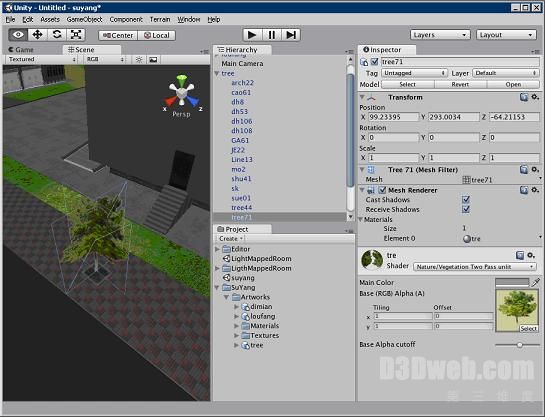Expand the dimian asset
The image size is (545, 417).
236,307
